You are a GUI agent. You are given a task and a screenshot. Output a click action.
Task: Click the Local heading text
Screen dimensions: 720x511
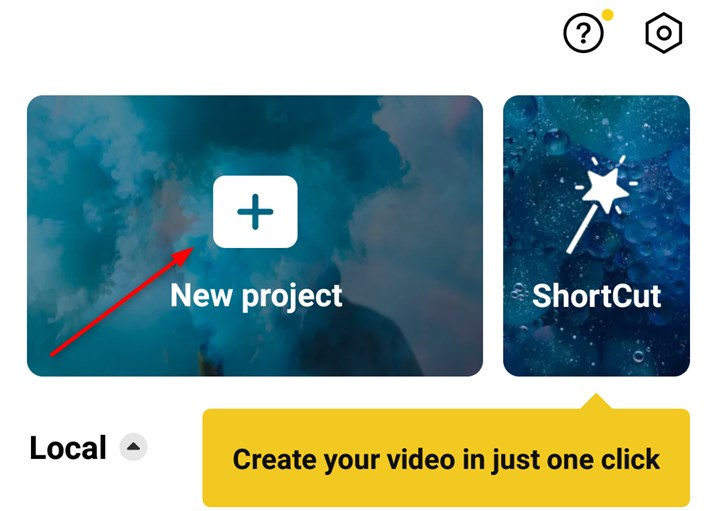point(68,447)
